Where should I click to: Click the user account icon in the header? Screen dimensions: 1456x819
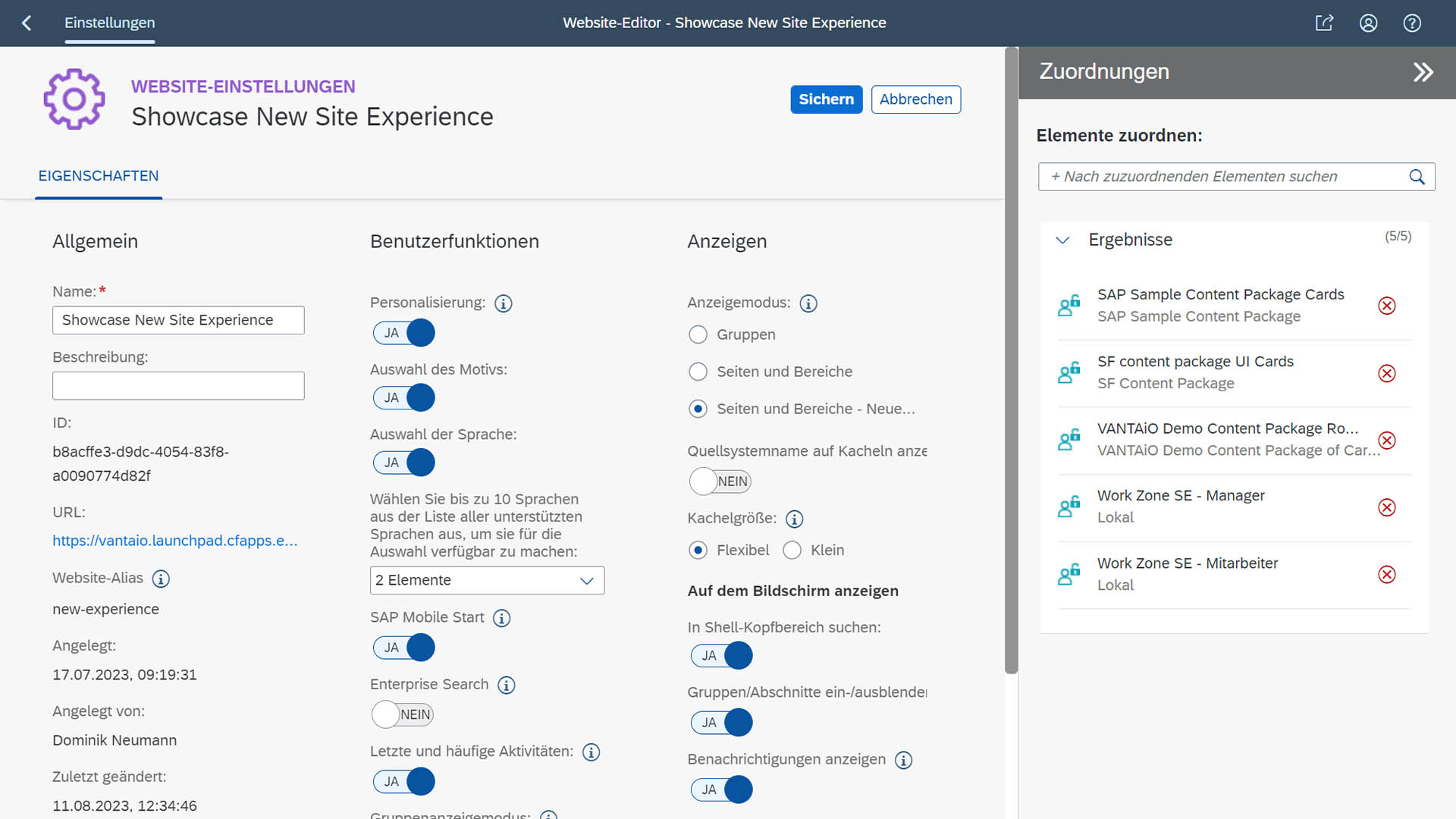(1368, 23)
